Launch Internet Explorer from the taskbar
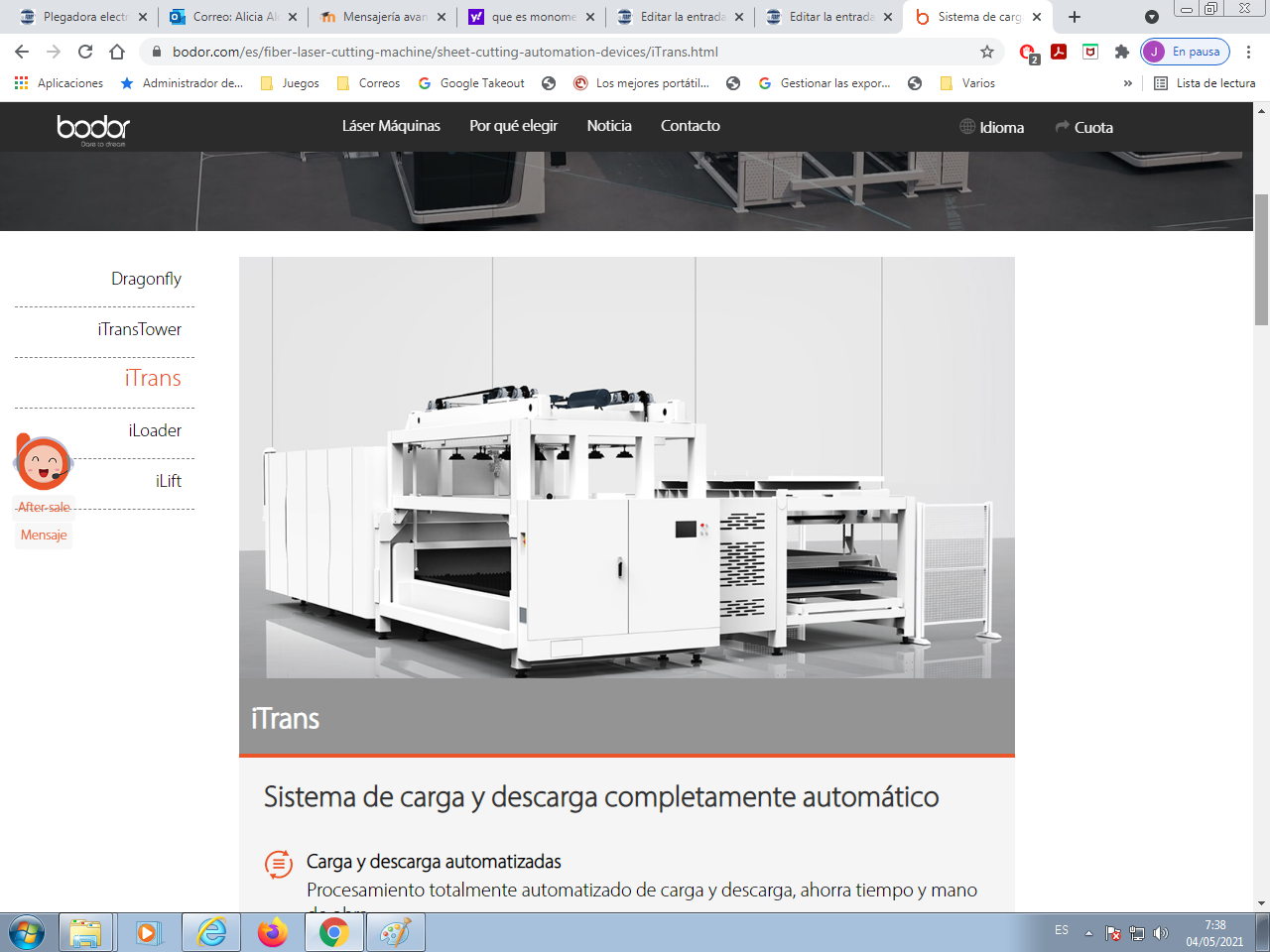The image size is (1270, 952). [211, 933]
